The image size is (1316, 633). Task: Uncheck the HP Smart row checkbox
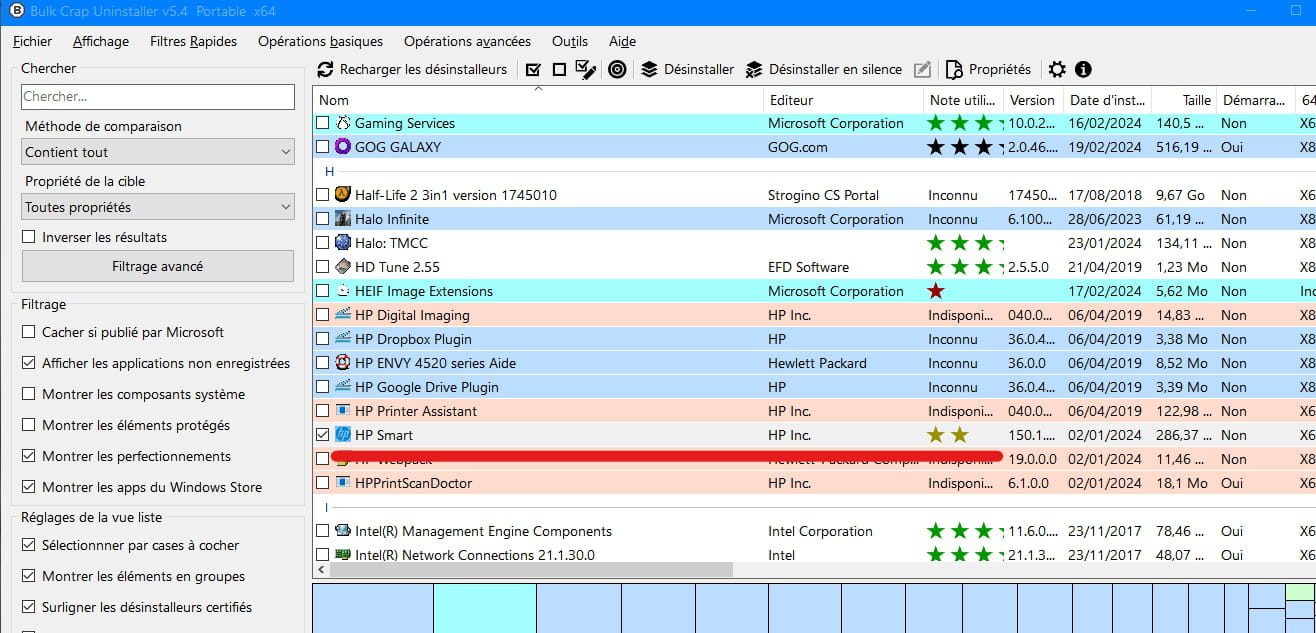click(x=323, y=435)
